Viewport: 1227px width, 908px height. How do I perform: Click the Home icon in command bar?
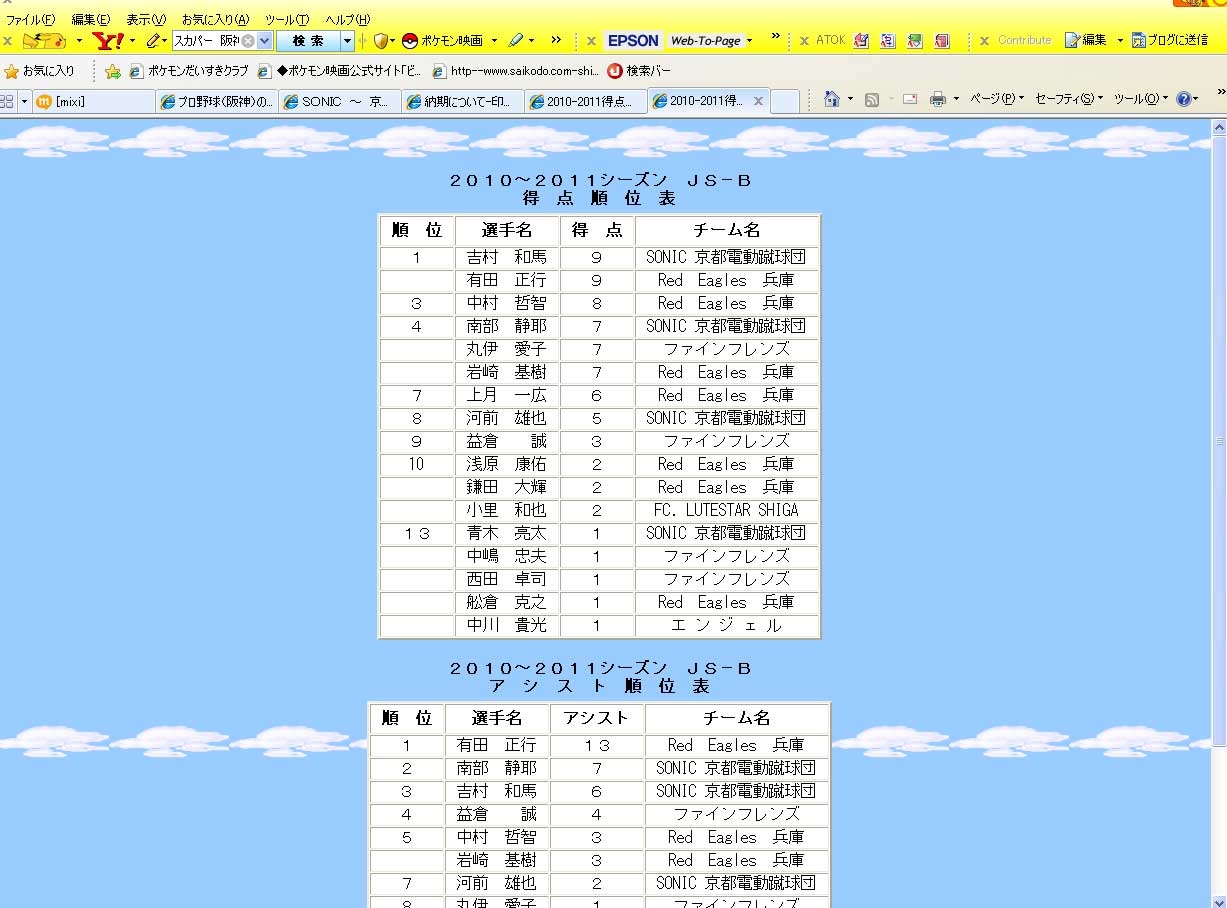[831, 99]
